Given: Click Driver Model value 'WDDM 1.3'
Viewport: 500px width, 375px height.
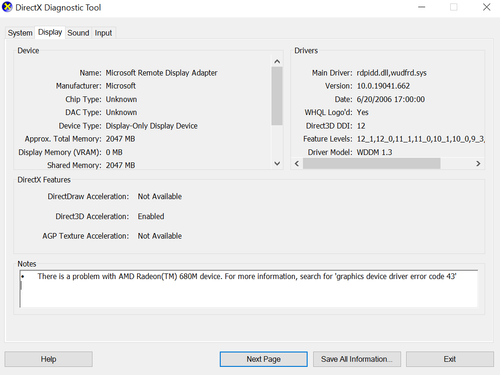Looking at the screenshot, I should point(374,152).
